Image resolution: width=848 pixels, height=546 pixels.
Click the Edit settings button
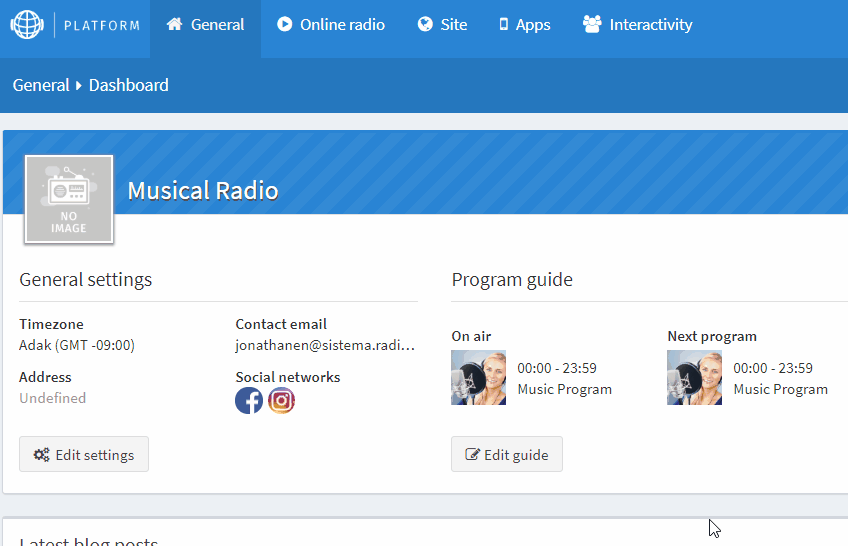(84, 454)
